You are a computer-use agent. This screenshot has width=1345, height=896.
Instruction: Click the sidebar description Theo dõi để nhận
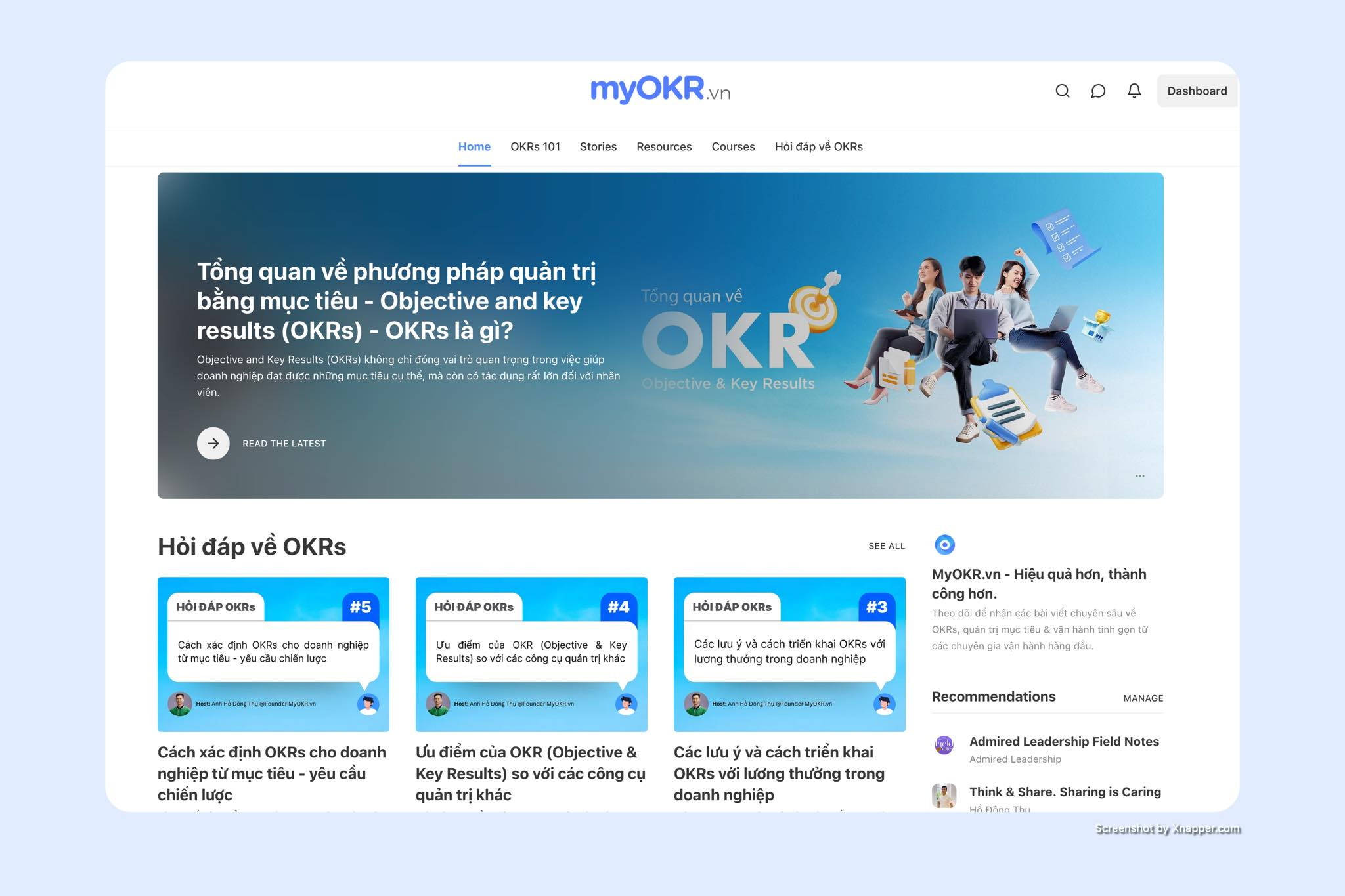point(1040,629)
